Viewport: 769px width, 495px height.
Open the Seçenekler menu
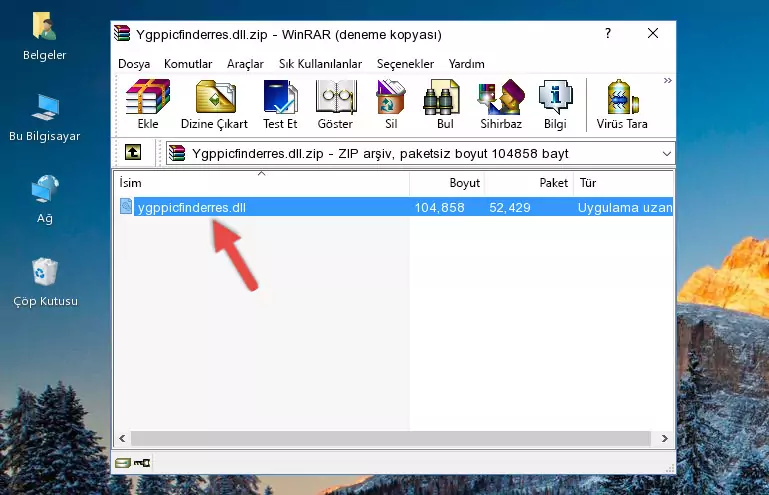point(405,64)
